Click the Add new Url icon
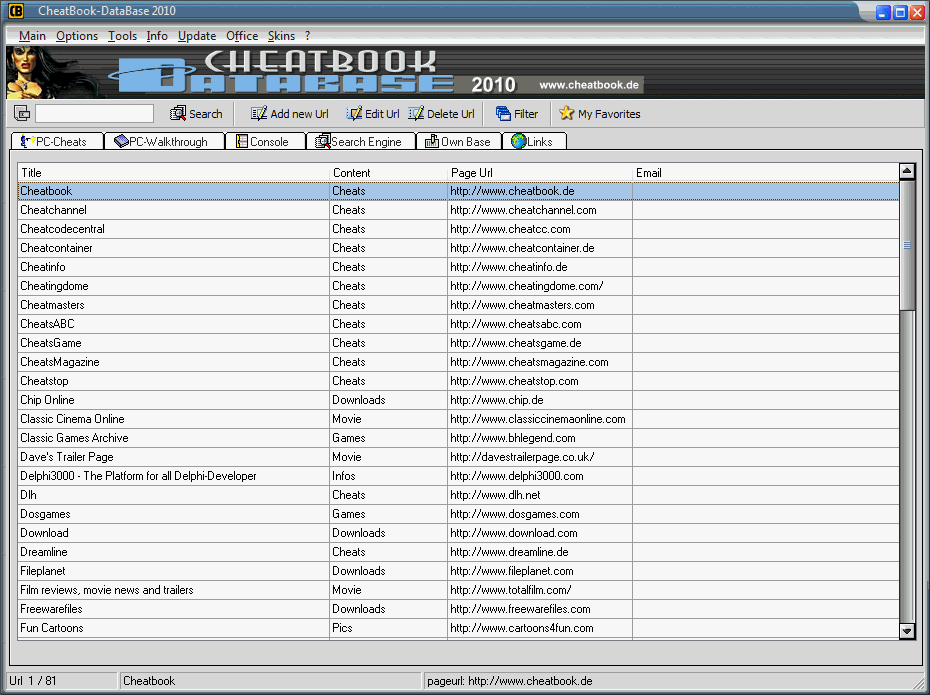This screenshot has height=695, width=930. pyautogui.click(x=259, y=114)
